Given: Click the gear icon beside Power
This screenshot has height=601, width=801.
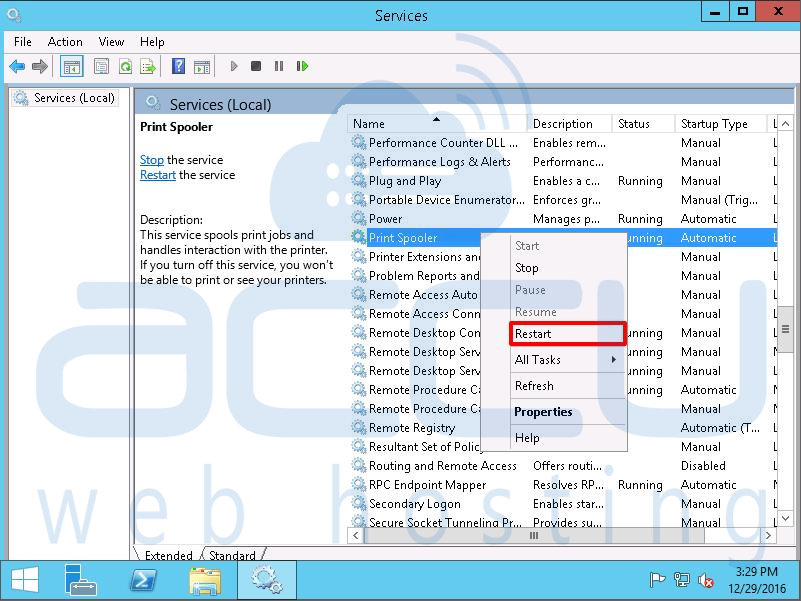Looking at the screenshot, I should coord(359,218).
